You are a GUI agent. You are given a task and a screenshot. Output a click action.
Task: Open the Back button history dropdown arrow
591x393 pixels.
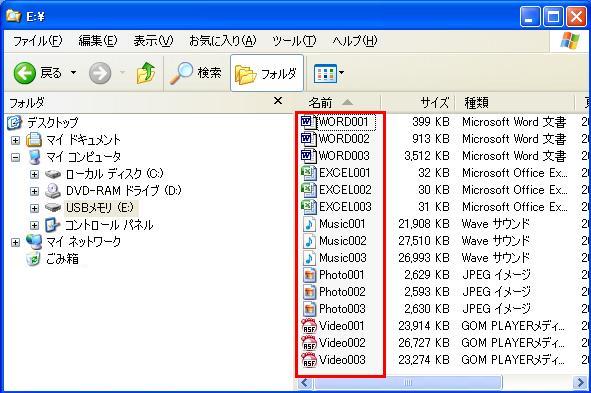[x=73, y=72]
